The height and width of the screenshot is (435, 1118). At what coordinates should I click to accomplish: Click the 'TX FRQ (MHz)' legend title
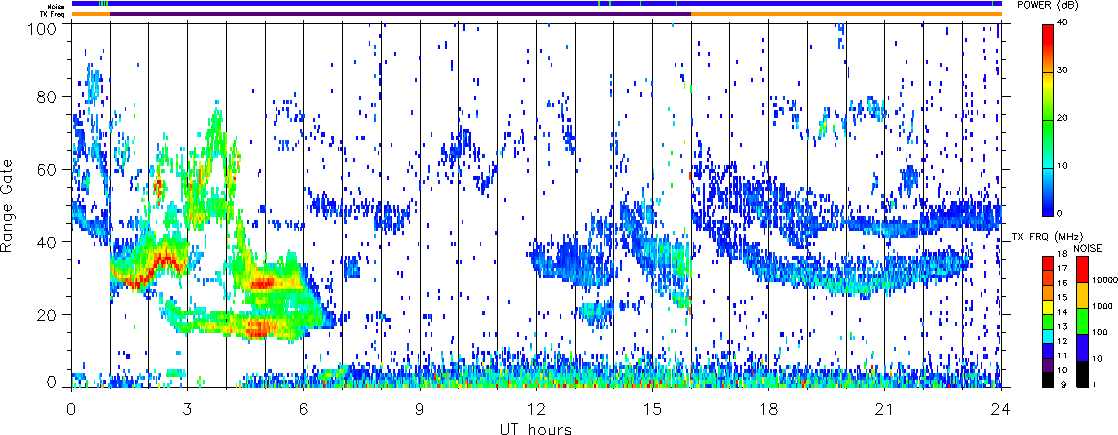(1046, 236)
